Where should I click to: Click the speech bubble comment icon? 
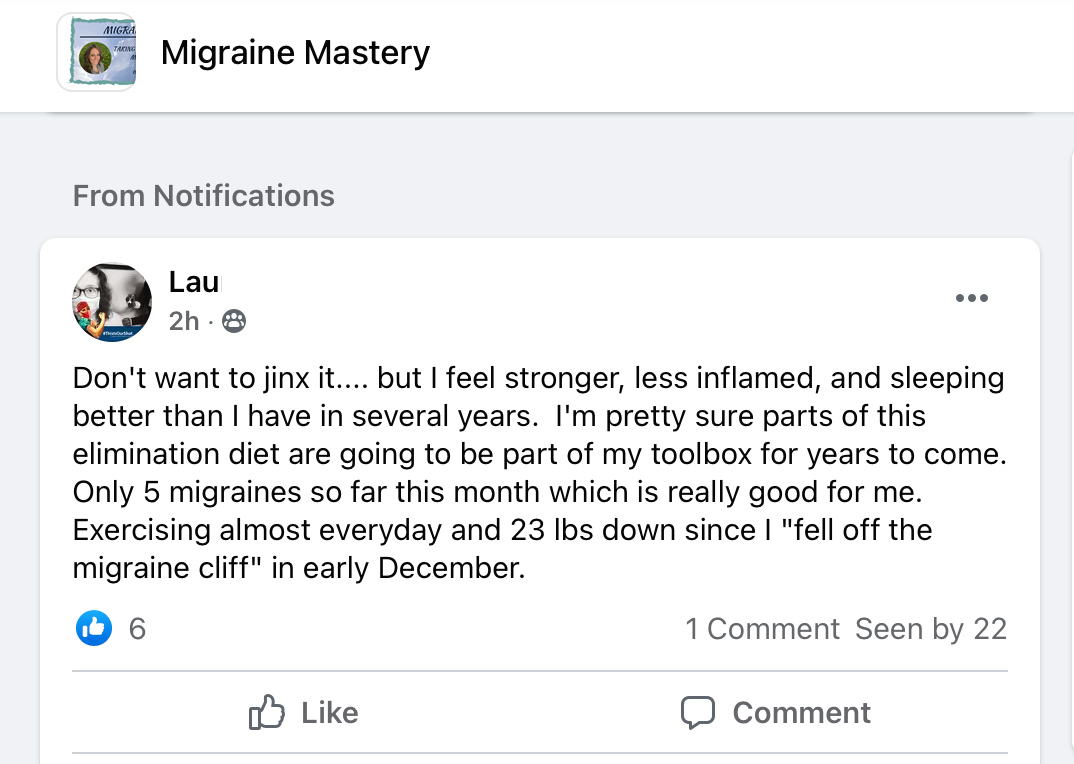pyautogui.click(x=698, y=712)
